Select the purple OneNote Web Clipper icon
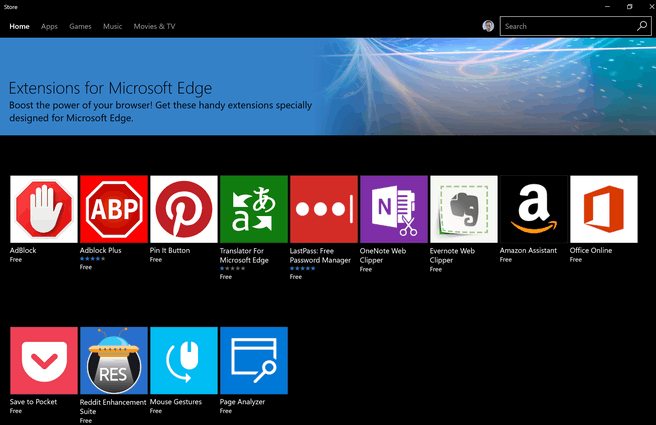 (x=394, y=209)
